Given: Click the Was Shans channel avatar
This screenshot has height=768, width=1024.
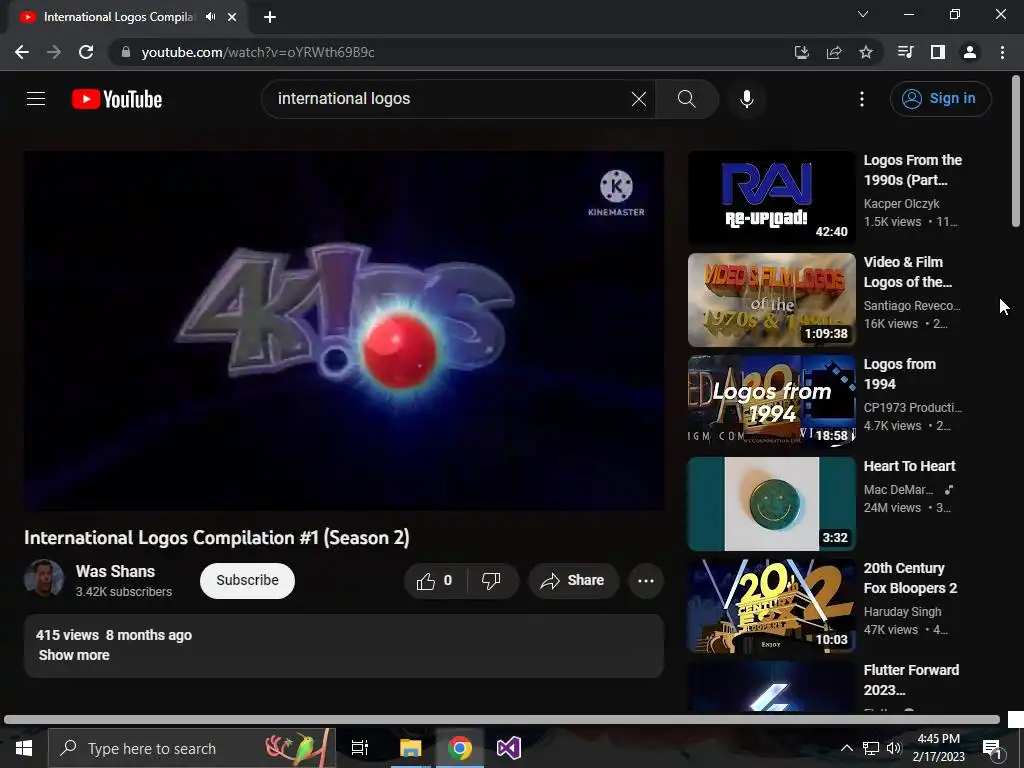Looking at the screenshot, I should click(x=44, y=578).
